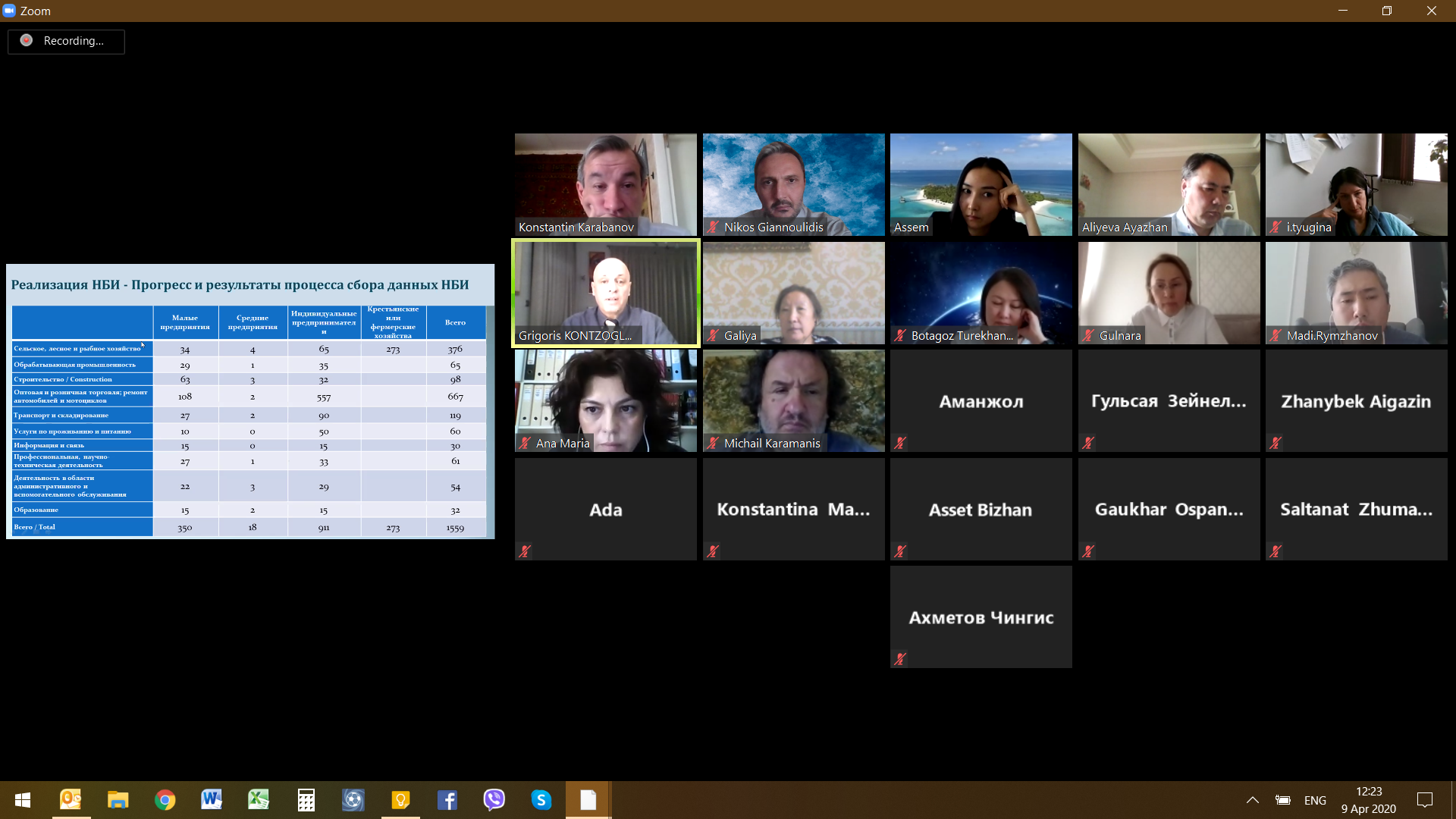Click the mute icon on Asset Bizhan's tile
The width and height of the screenshot is (1456, 819).
[900, 551]
